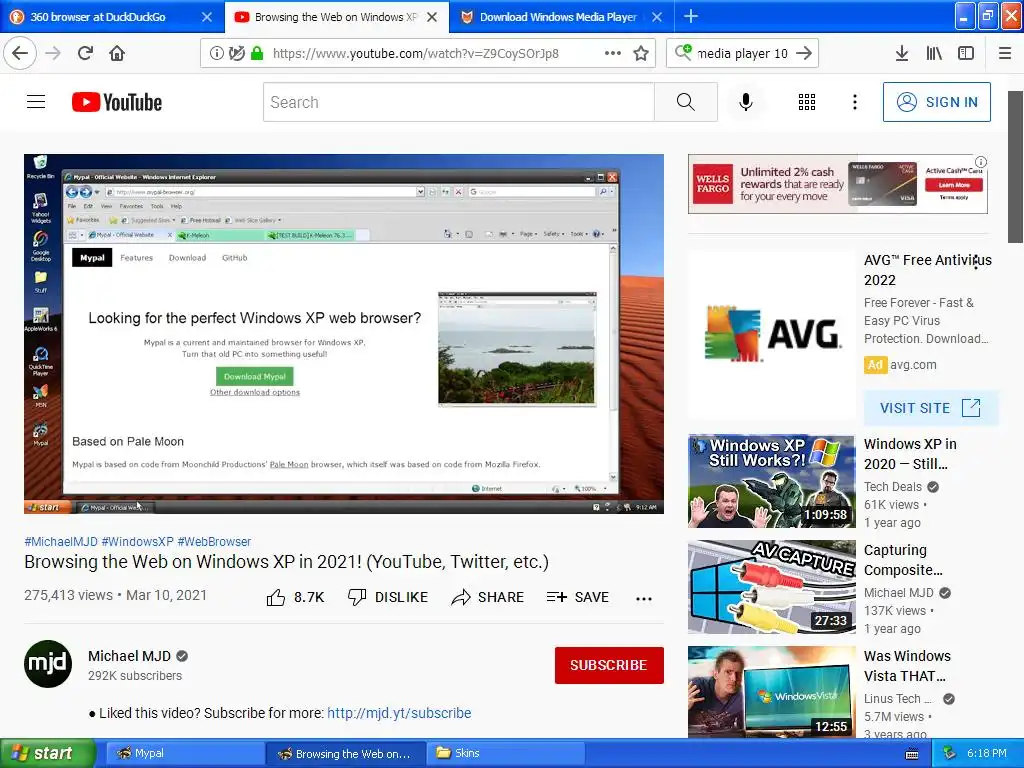Open more actions ellipsis under video
Screen dimensions: 1024x768
coord(644,598)
